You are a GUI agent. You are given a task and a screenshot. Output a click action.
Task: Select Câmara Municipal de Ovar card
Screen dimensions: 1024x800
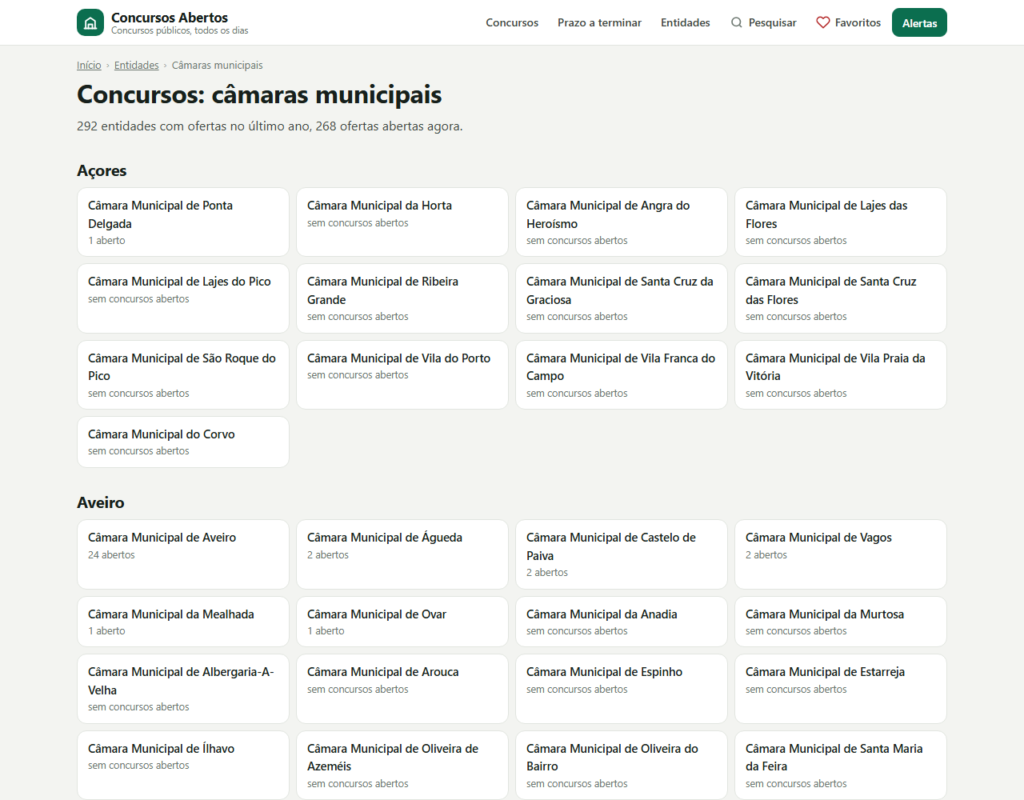(402, 622)
